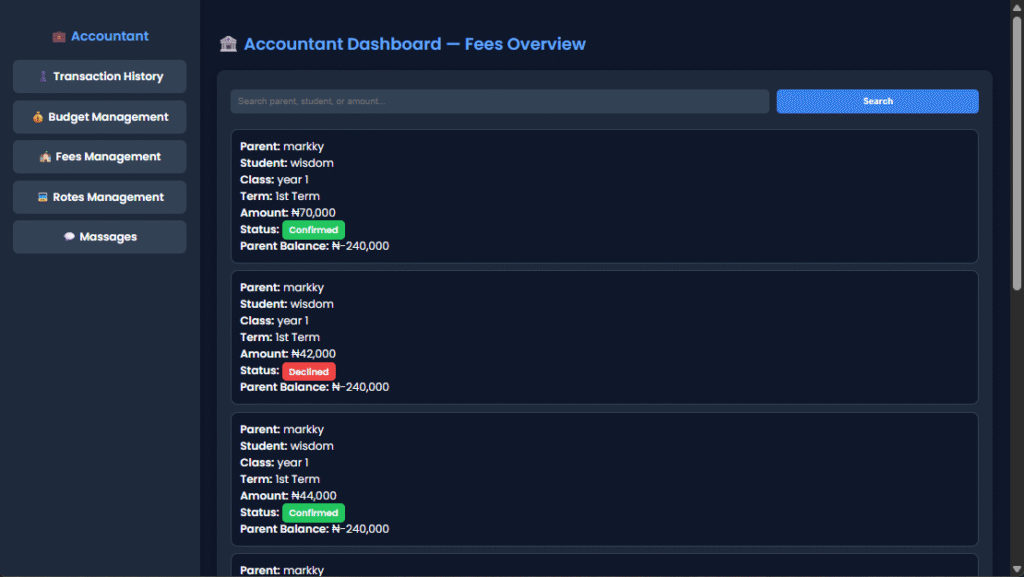Image resolution: width=1024 pixels, height=577 pixels.
Task: Click the Confirmed badge on the ₦44,000 payment
Action: tap(313, 513)
